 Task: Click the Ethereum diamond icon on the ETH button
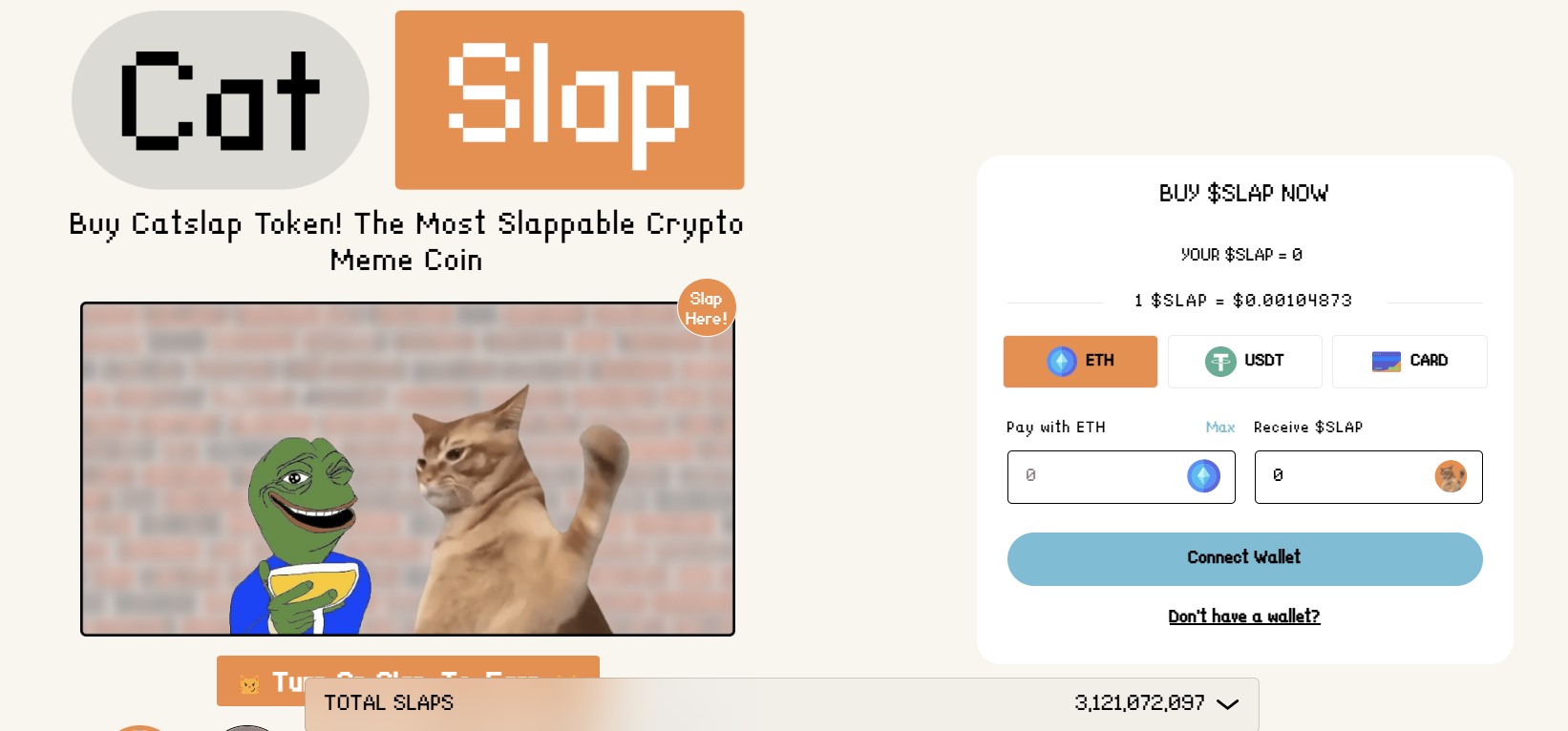(1062, 361)
